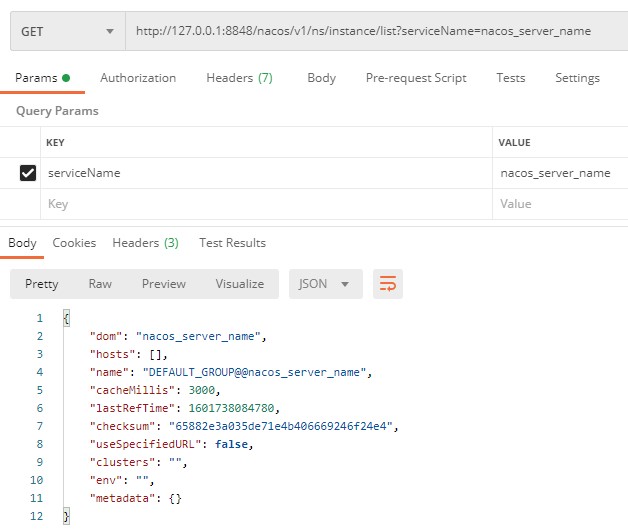
Task: Select the Params tab
Action: (43, 78)
